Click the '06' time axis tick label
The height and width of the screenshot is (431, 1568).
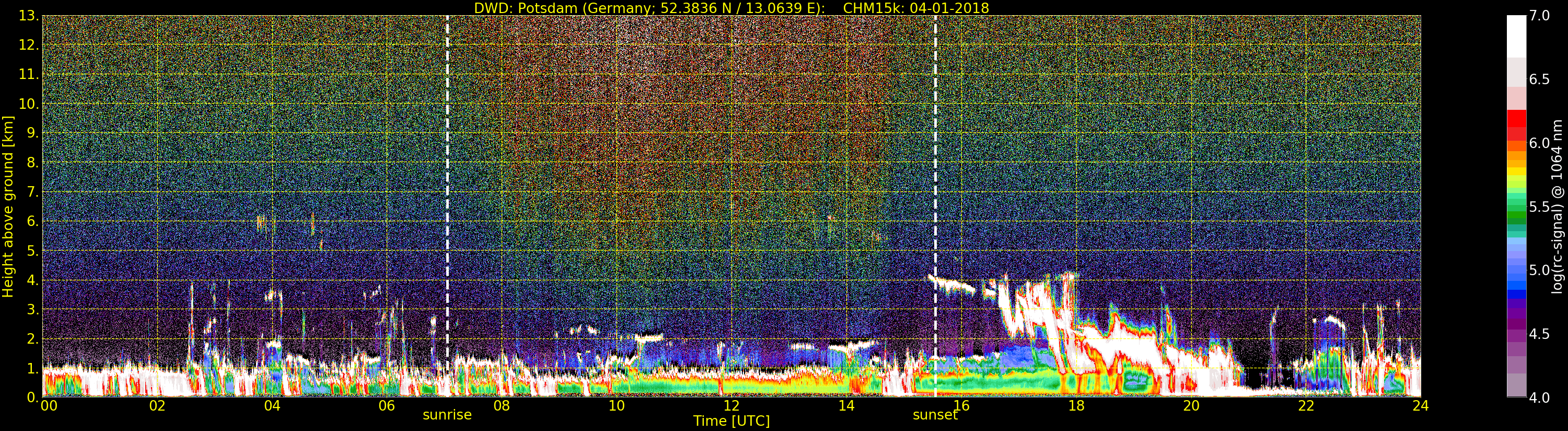tap(387, 406)
